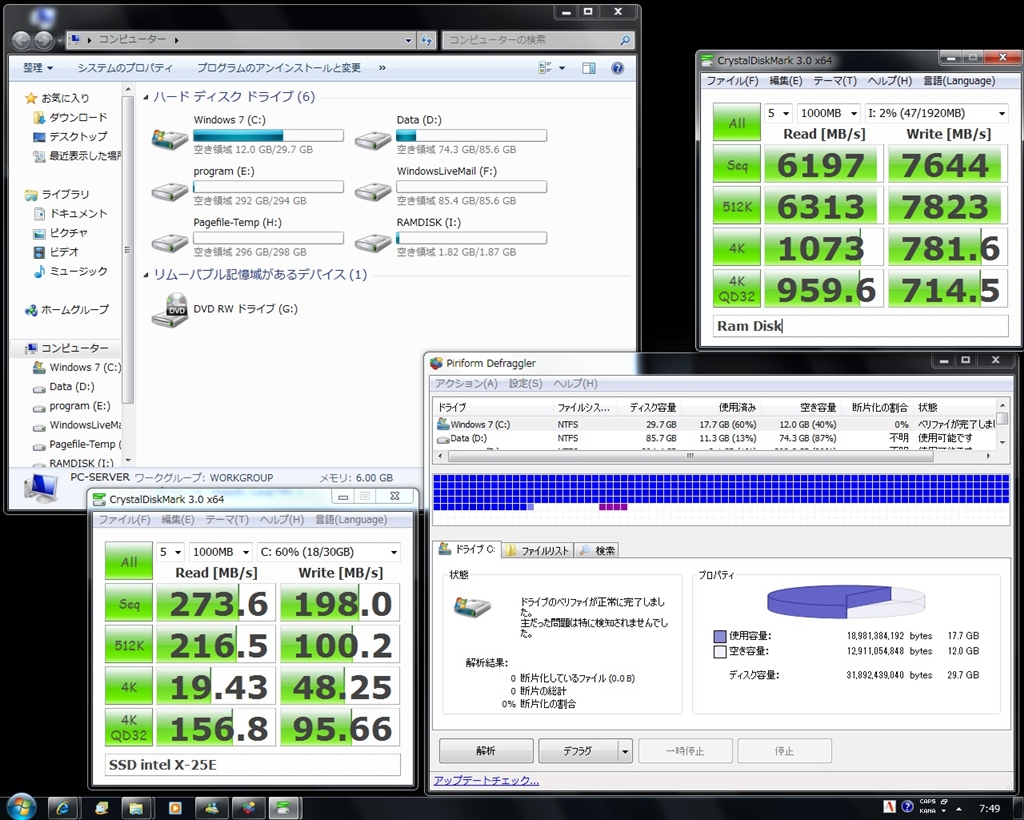Toggle the Explorer preview pane icon

point(587,68)
